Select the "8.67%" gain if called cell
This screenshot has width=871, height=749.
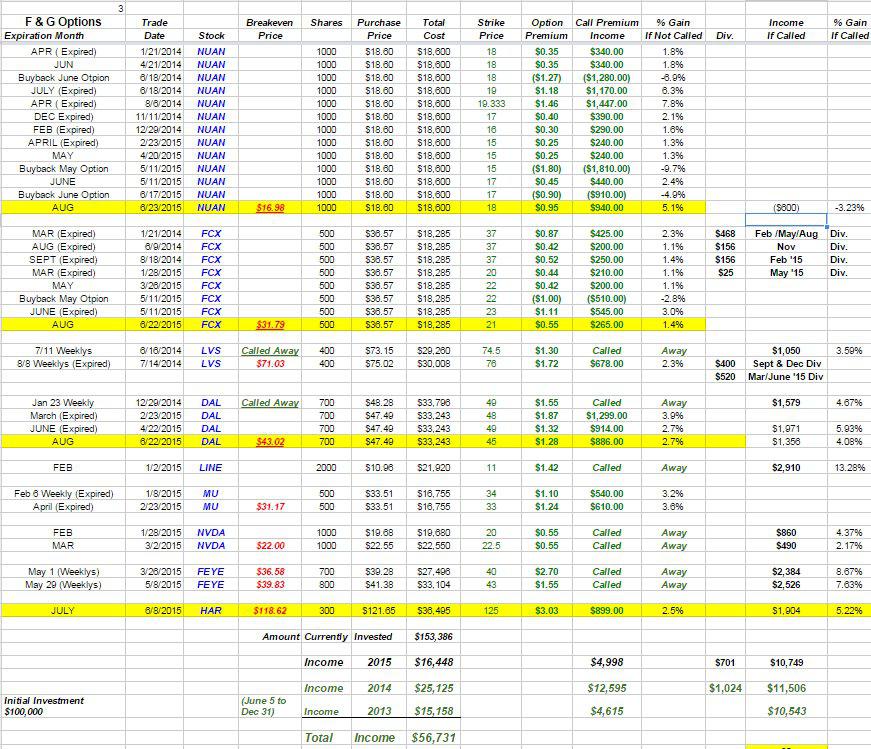tap(849, 572)
